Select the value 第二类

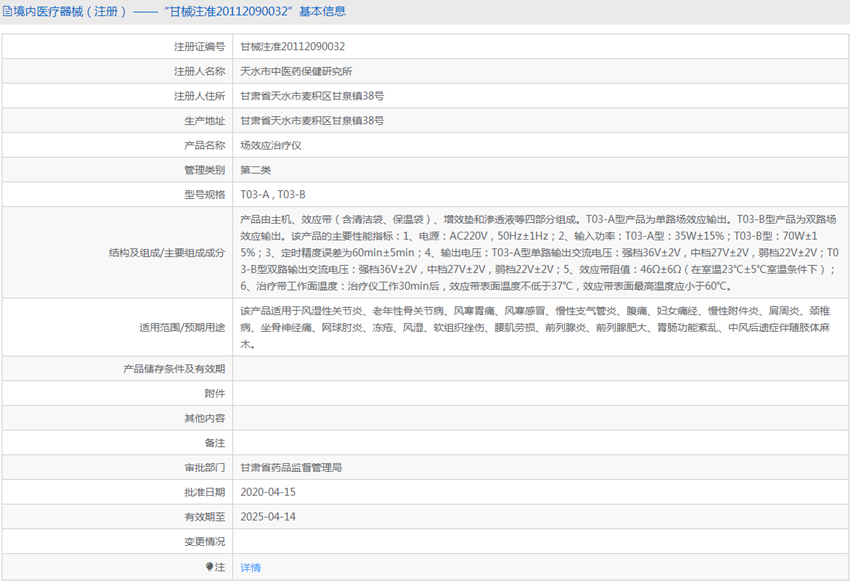click(x=255, y=170)
